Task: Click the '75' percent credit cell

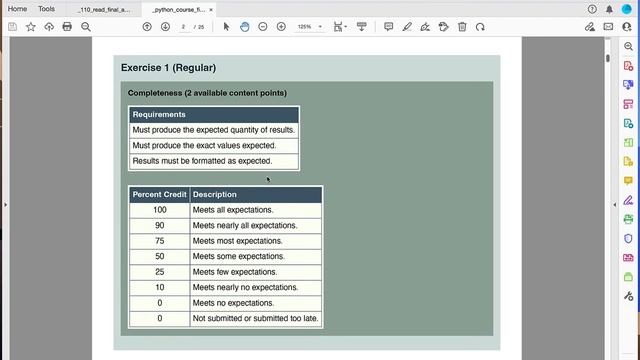Action: point(160,241)
